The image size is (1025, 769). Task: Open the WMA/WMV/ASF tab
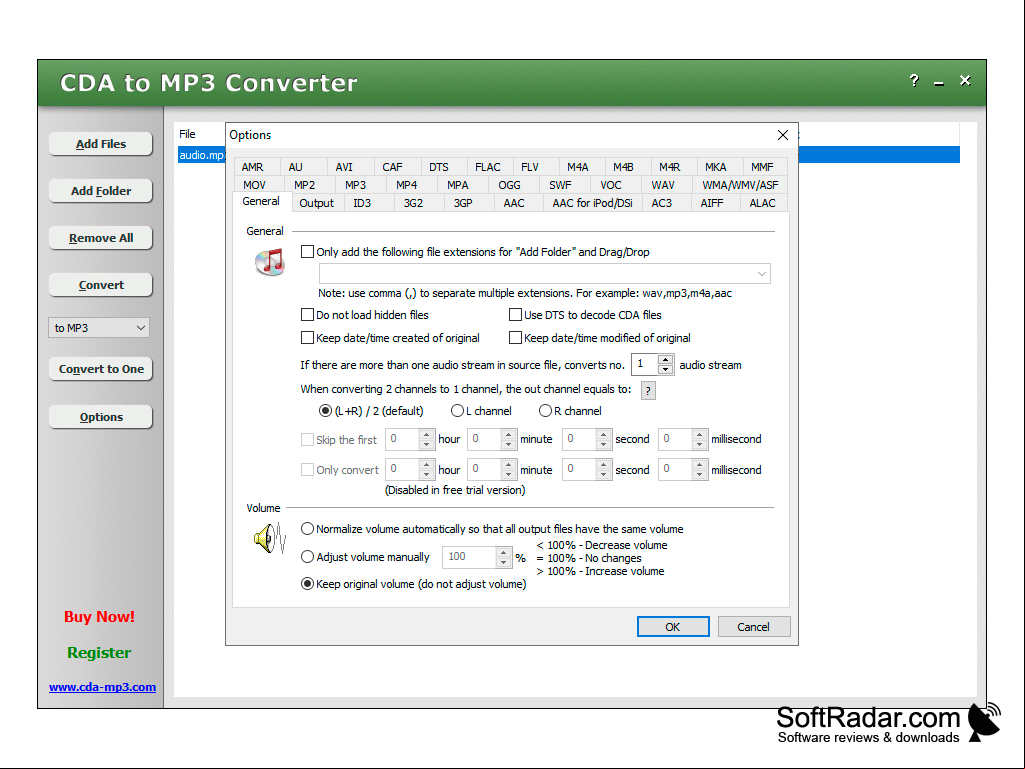coord(740,185)
